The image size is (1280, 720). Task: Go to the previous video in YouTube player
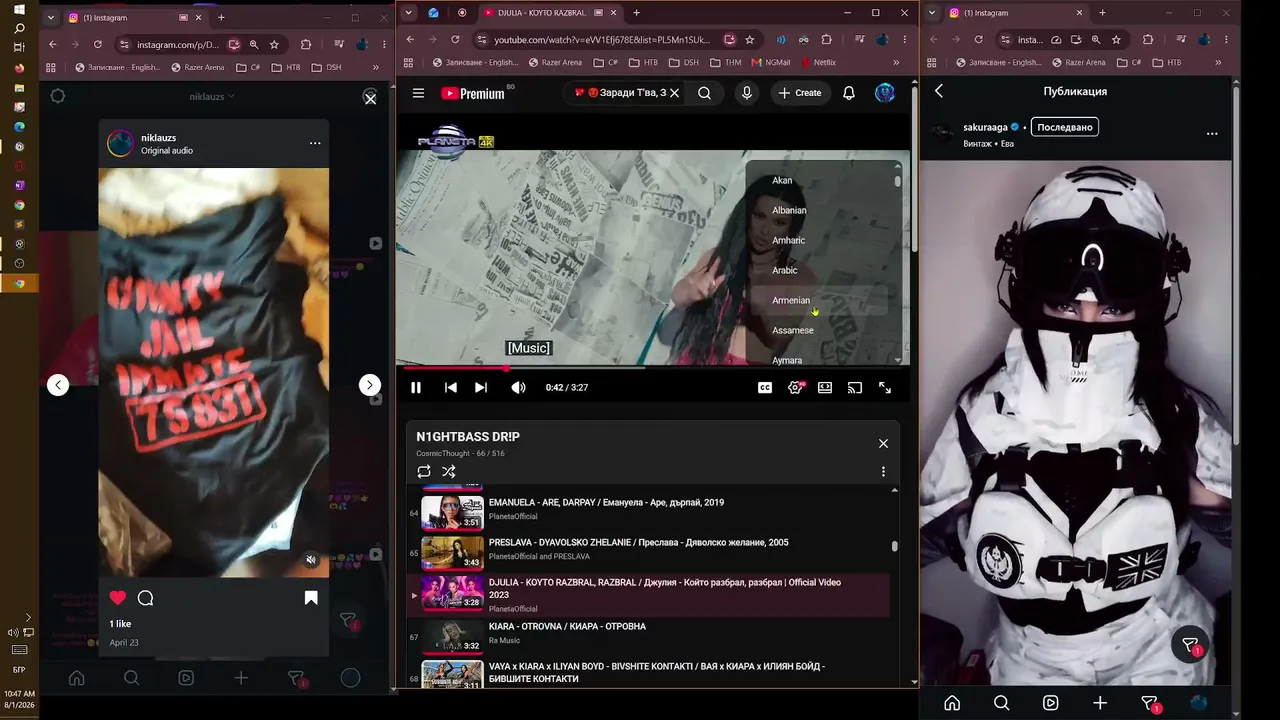tap(451, 388)
